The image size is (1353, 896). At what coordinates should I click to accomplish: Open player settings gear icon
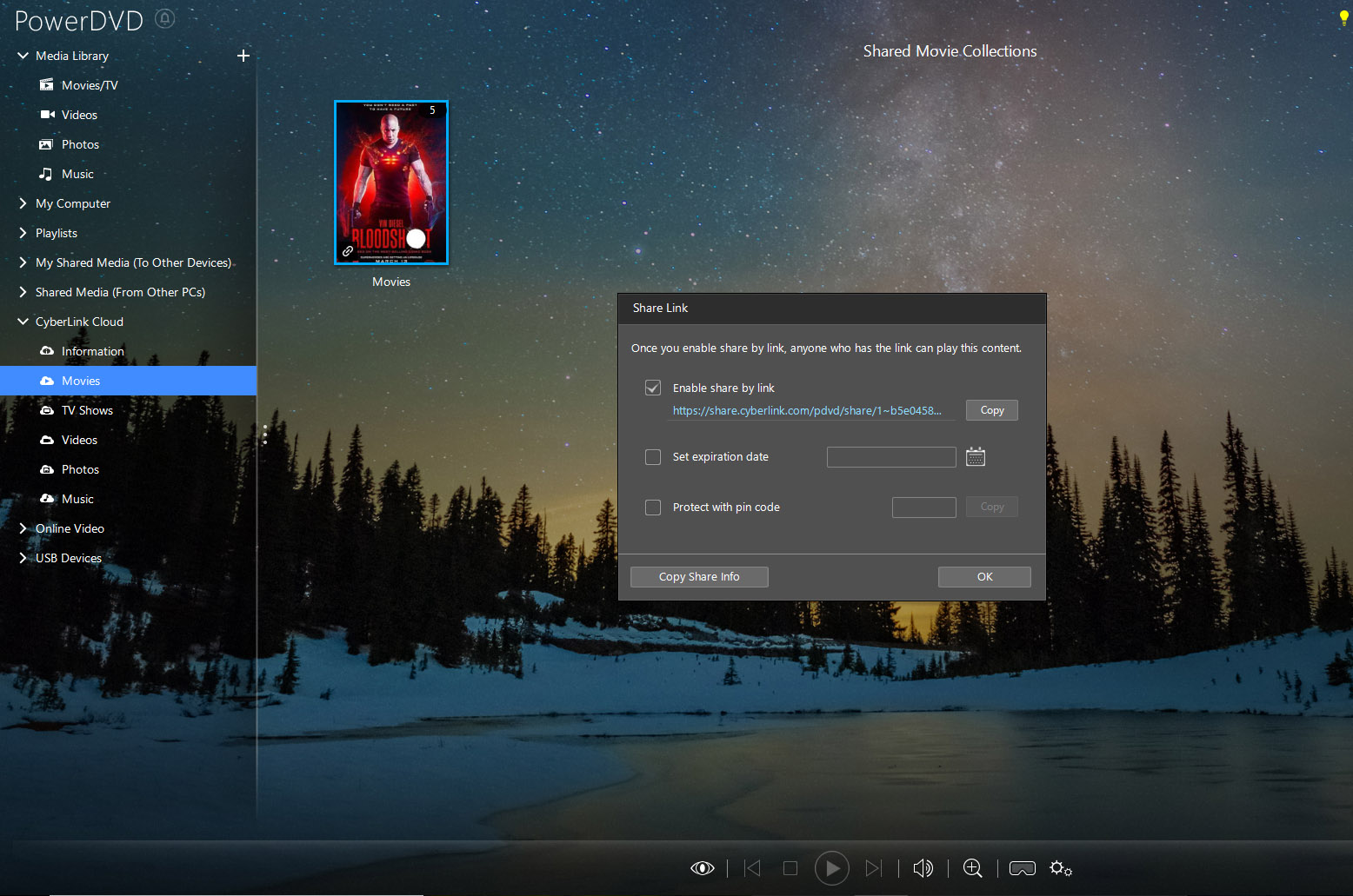pos(1061,868)
